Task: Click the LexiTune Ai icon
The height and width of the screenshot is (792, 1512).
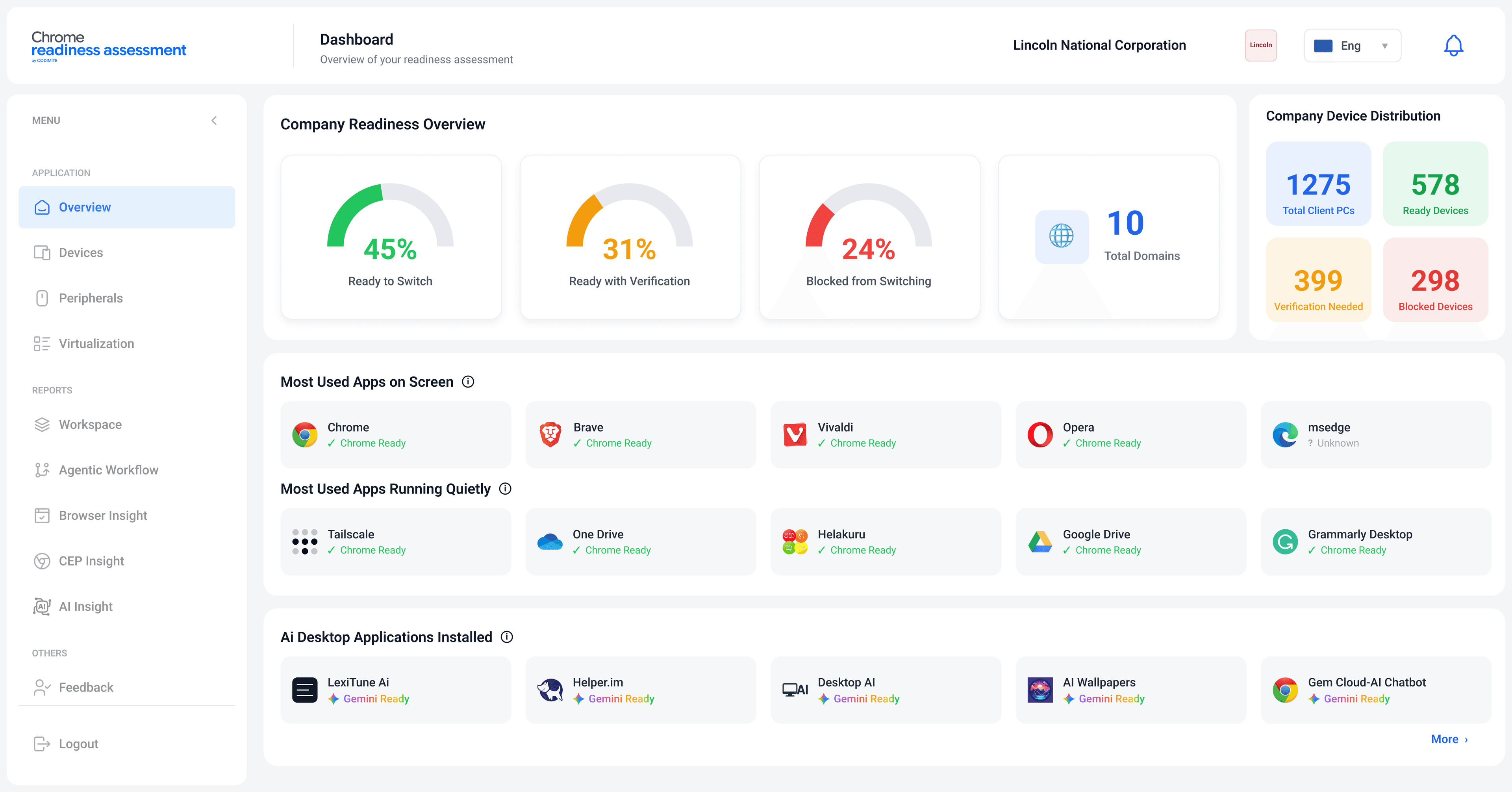Action: click(305, 690)
